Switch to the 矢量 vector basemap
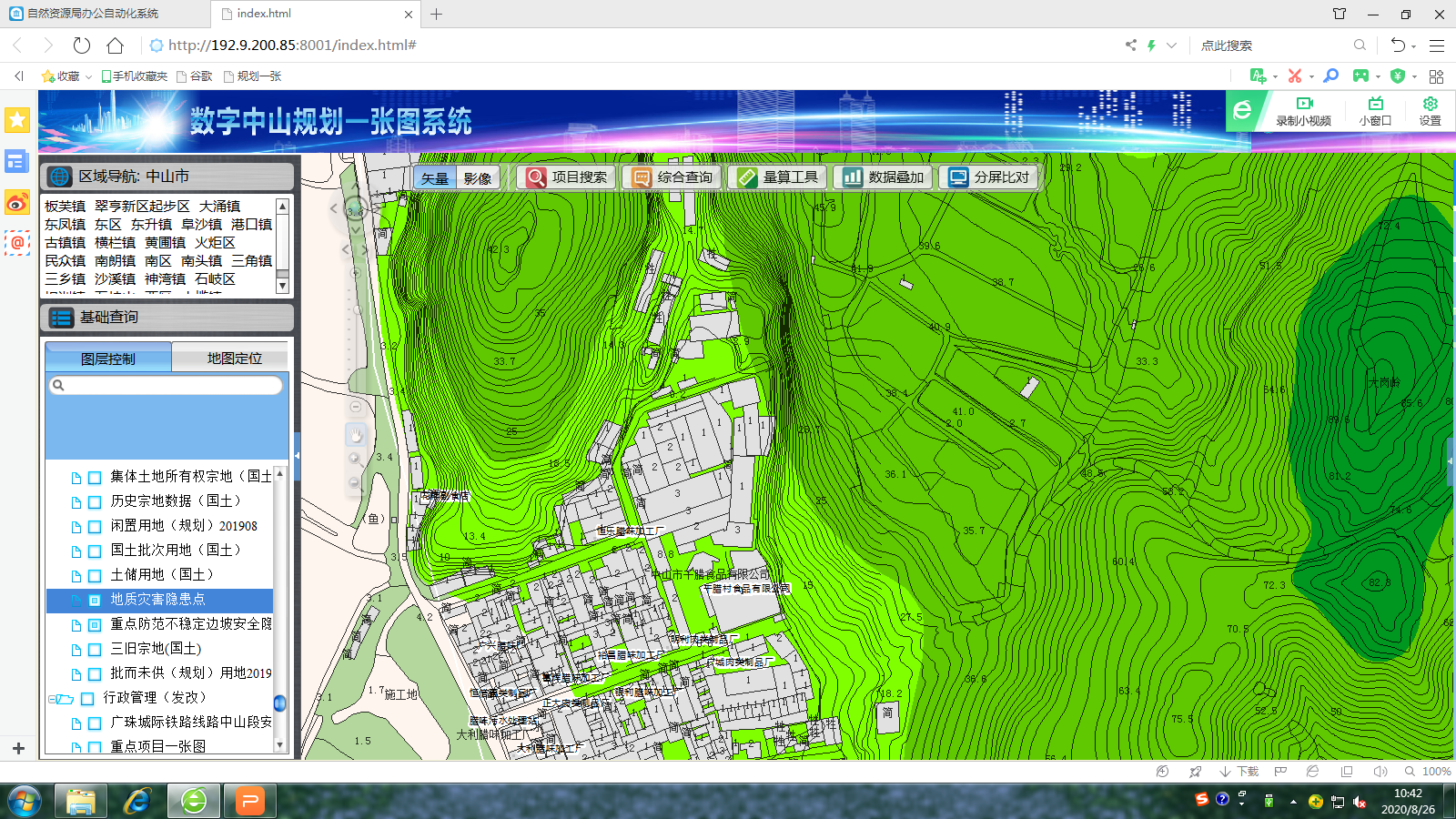This screenshot has height=819, width=1456. (435, 178)
